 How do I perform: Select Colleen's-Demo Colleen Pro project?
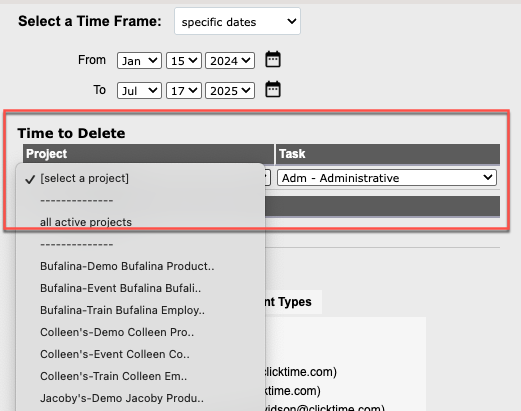click(x=140, y=332)
